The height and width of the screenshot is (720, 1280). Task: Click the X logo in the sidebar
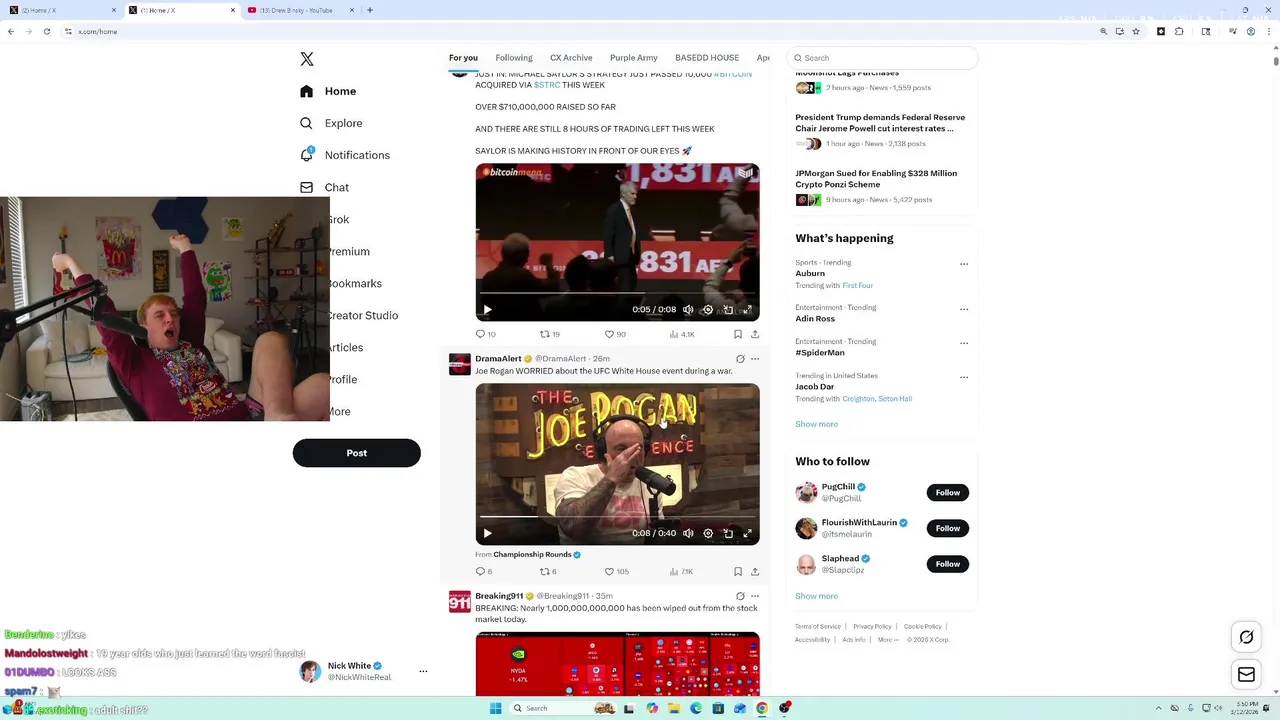307,59
